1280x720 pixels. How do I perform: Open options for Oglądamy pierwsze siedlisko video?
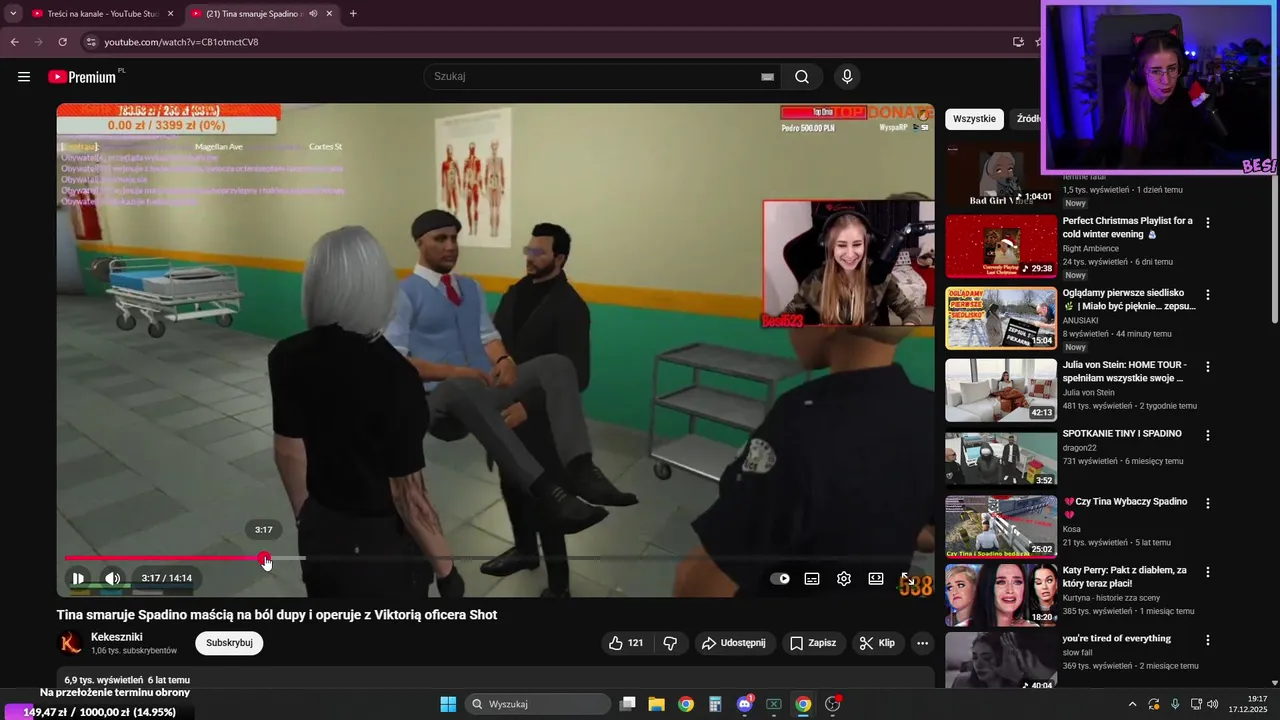1208,295
